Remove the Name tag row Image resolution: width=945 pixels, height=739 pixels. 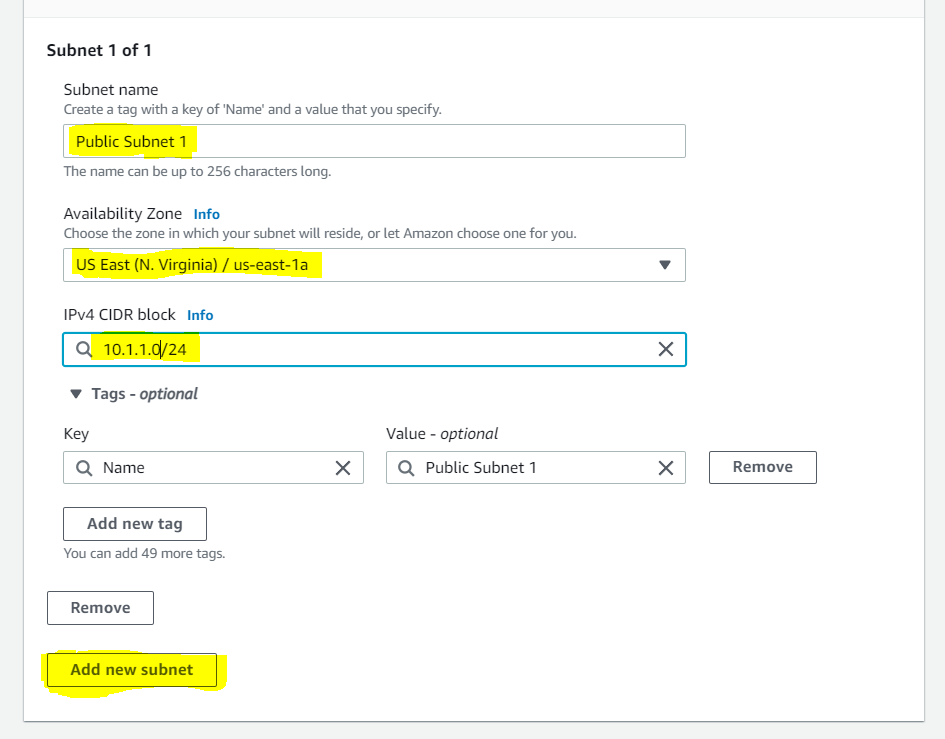point(762,467)
